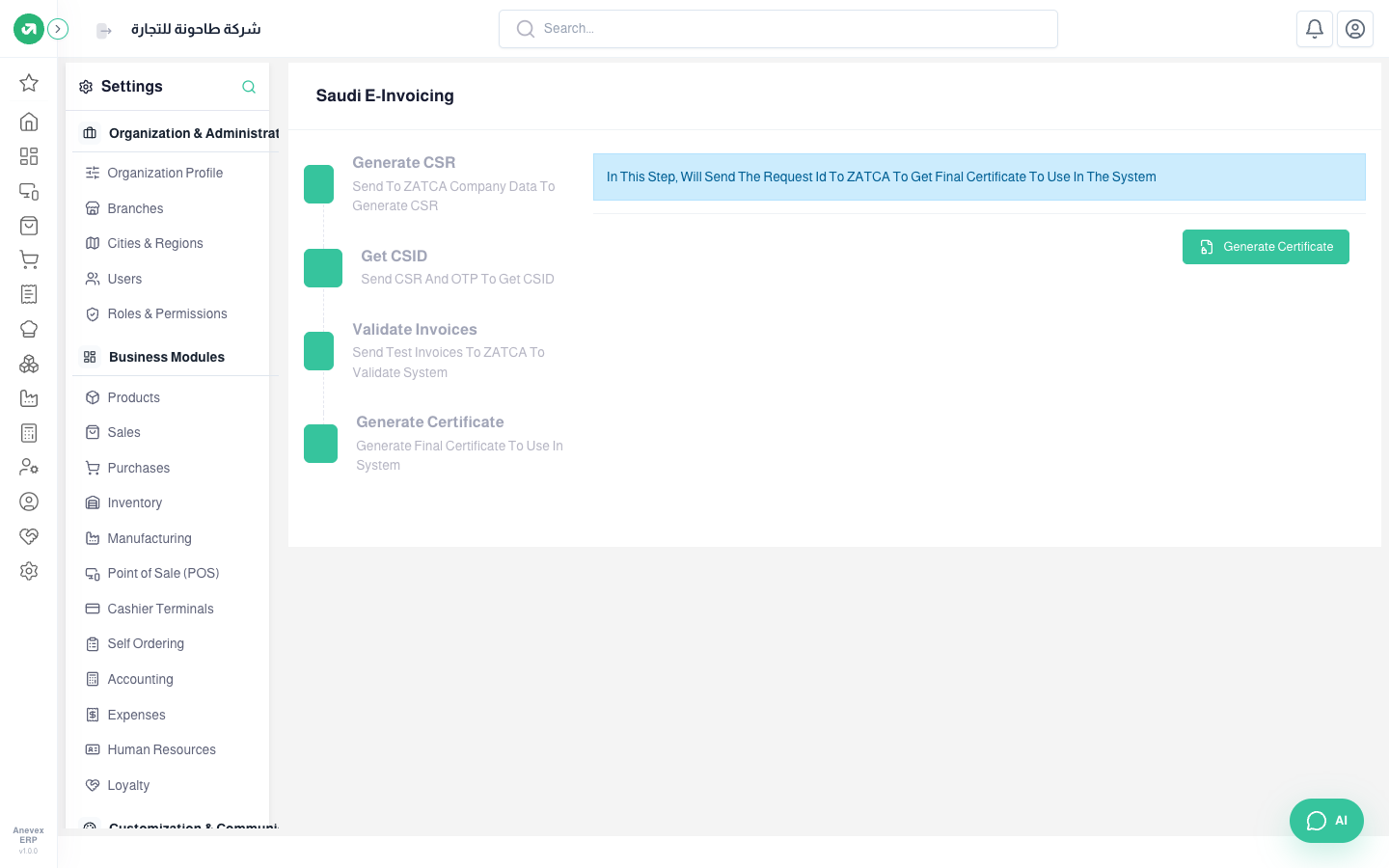Click the Generate Certificate button
The width and height of the screenshot is (1389, 868).
(1266, 247)
